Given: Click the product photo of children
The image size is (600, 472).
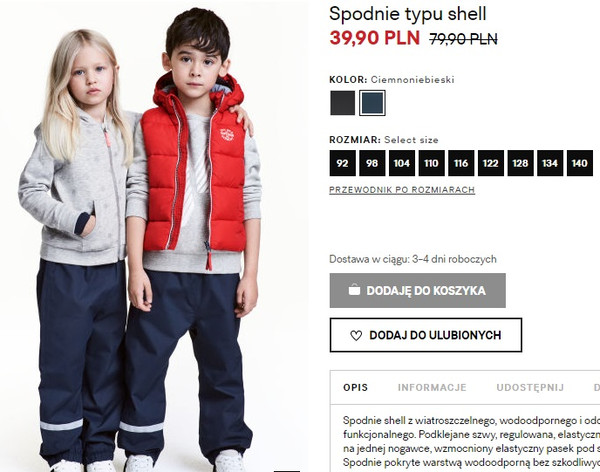Looking at the screenshot, I should click(153, 236).
